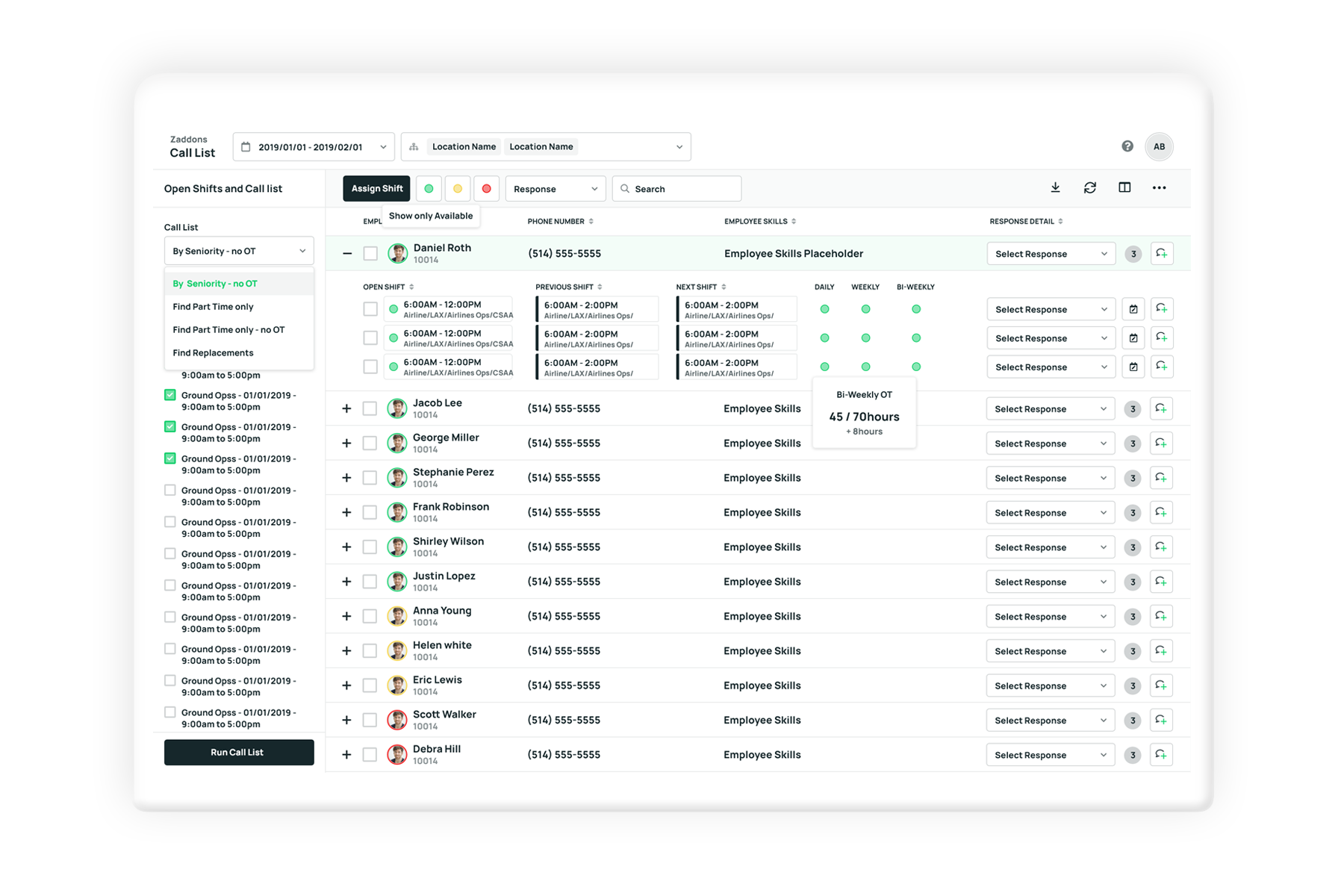
Task: Open Select Response dropdown for Anna Young
Action: click(x=1049, y=617)
